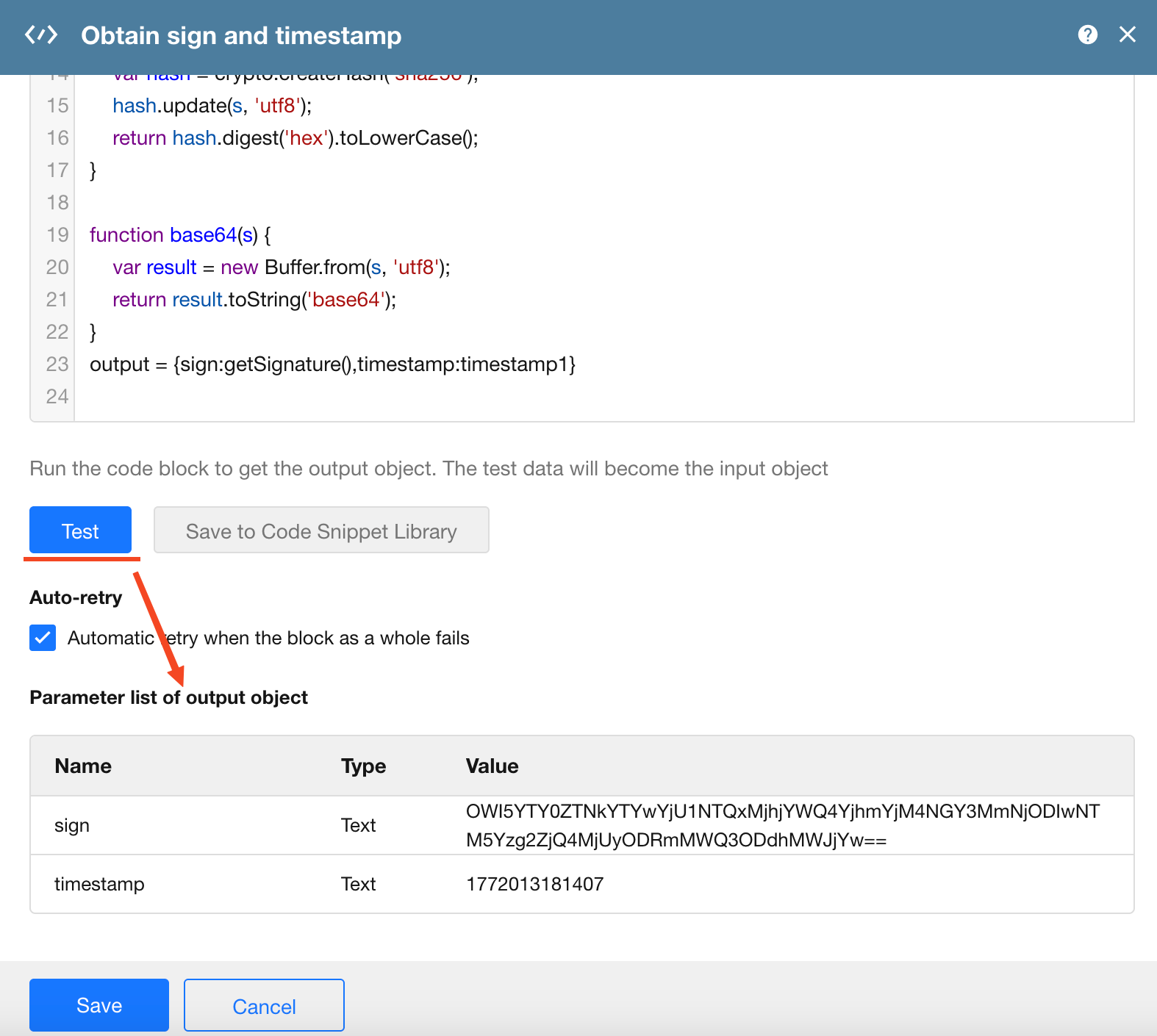Click Save to Code Snippet Library

pos(321,530)
